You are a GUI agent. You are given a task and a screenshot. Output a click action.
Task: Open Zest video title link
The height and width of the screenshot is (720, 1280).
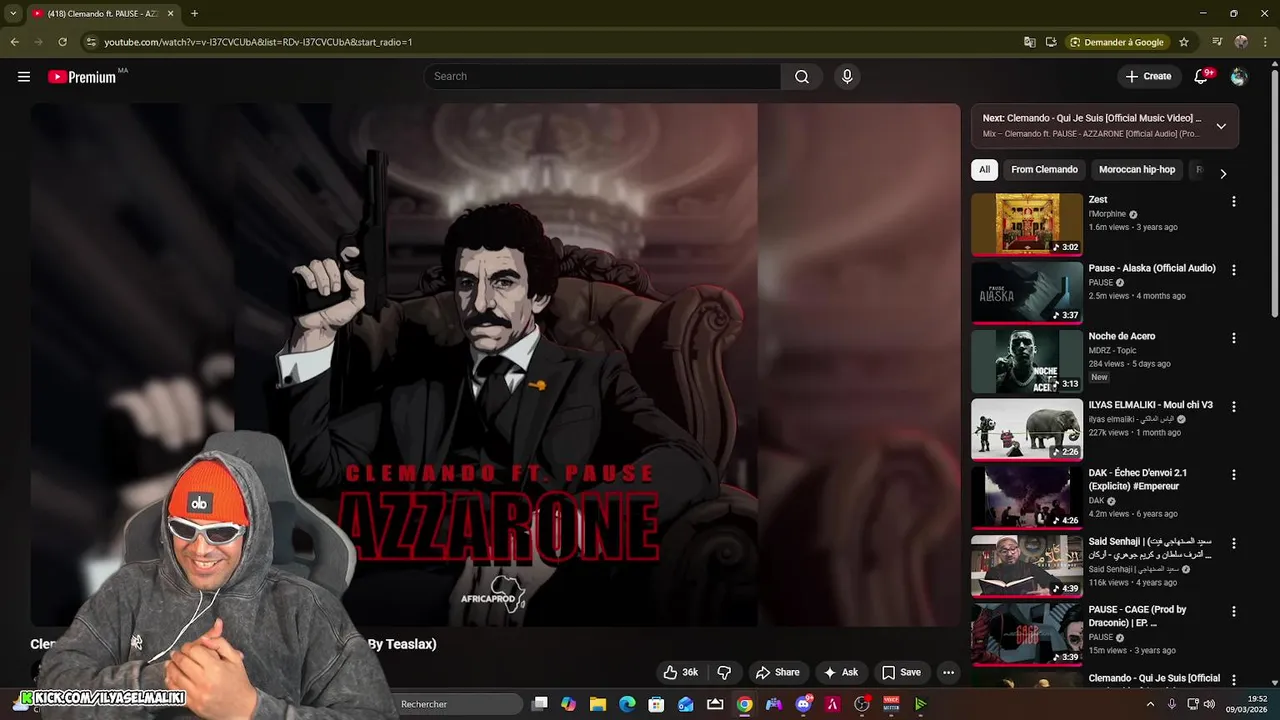point(1098,200)
